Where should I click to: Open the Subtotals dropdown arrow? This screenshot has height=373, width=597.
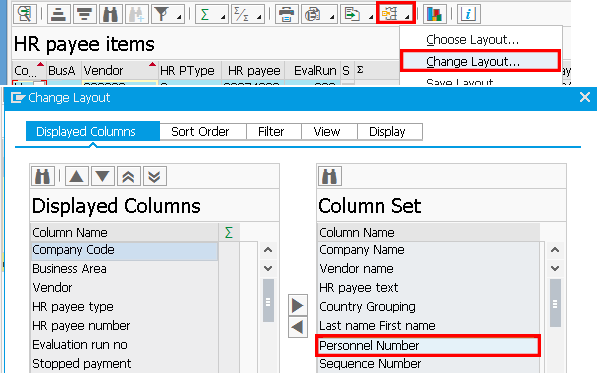[x=259, y=17]
